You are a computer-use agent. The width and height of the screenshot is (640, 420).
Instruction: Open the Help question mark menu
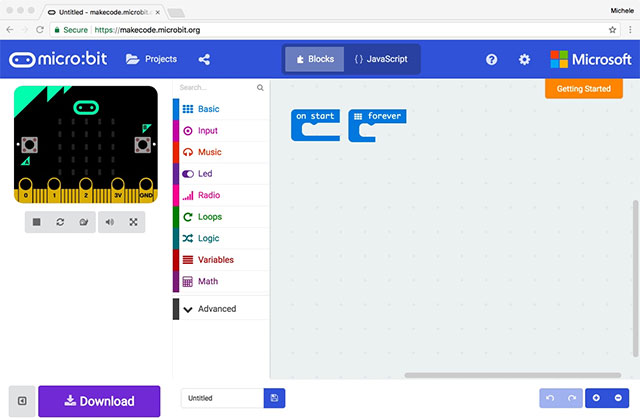(x=491, y=60)
